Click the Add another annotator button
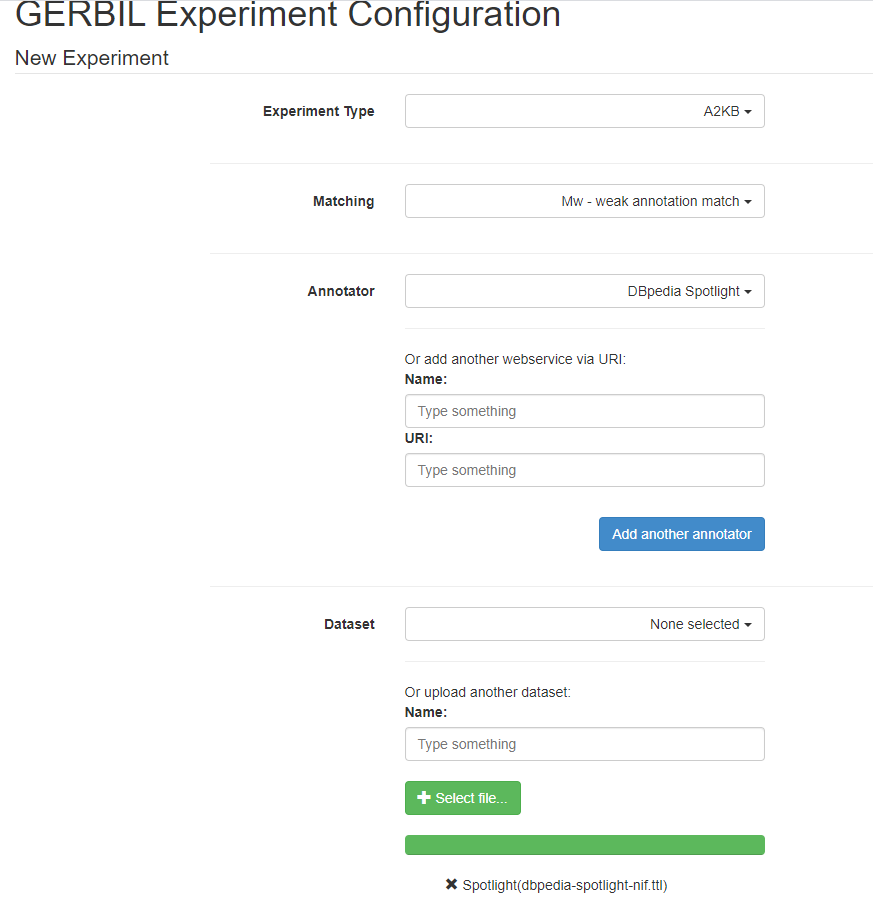The image size is (873, 900). pyautogui.click(x=681, y=533)
